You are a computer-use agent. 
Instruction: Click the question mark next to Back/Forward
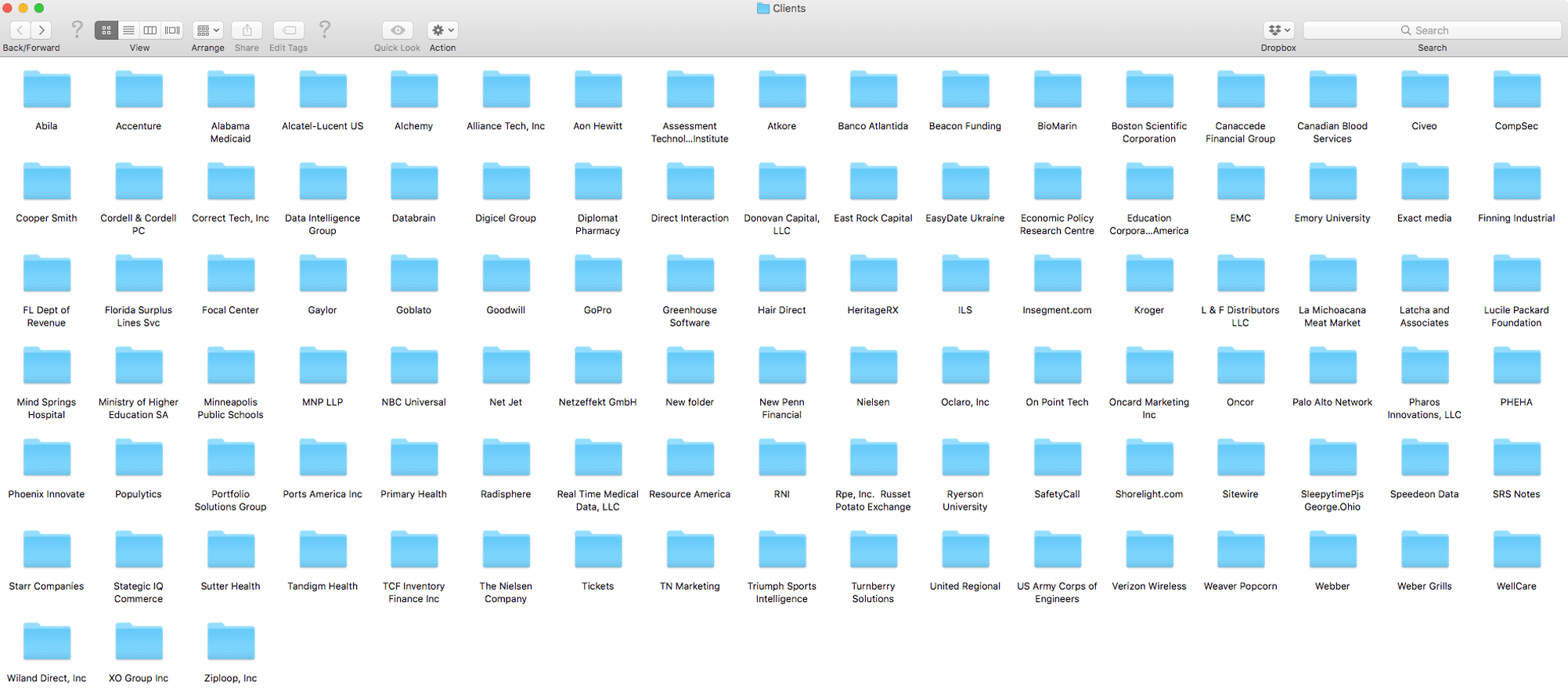[x=77, y=30]
